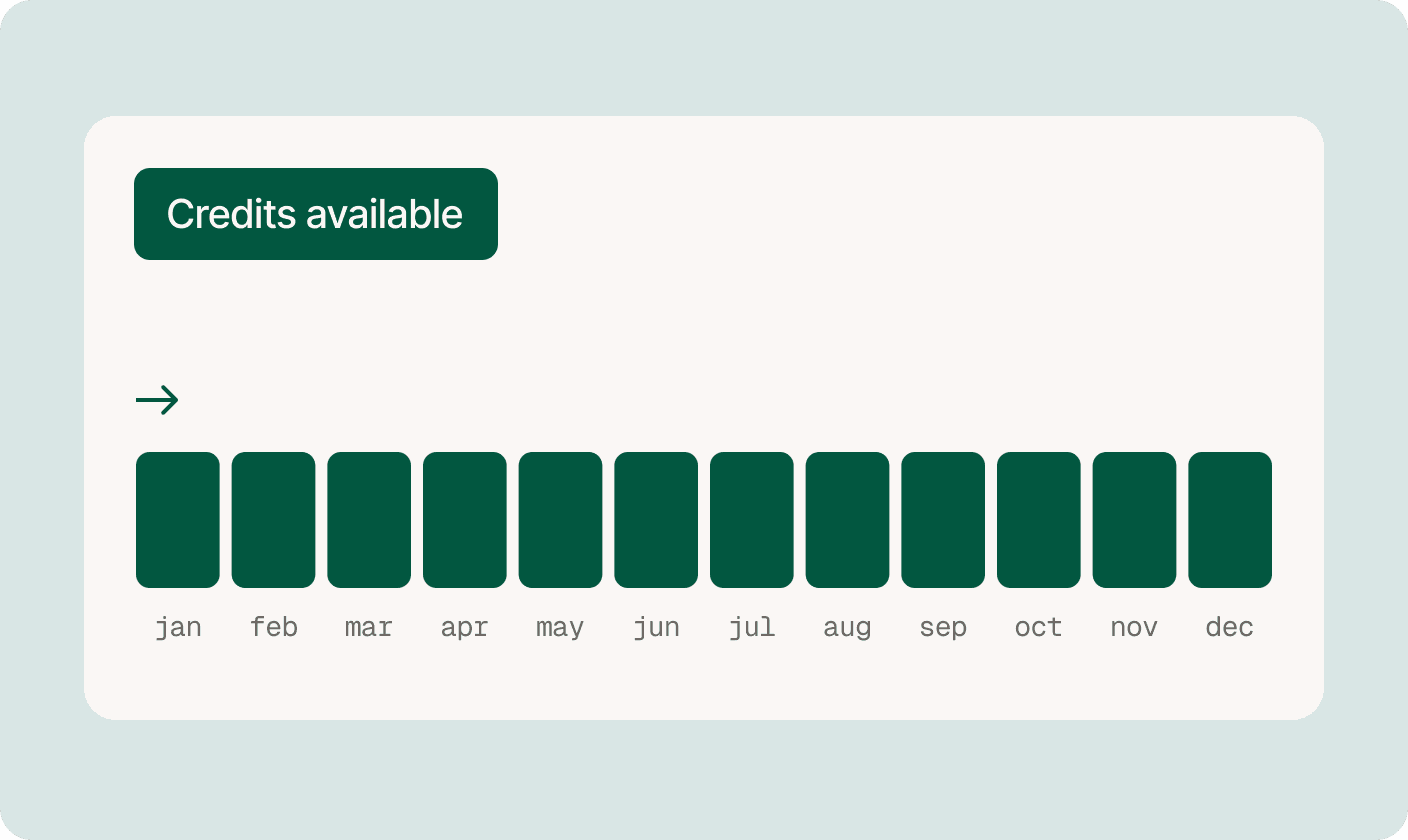The height and width of the screenshot is (840, 1408).
Task: Click the December credit block
Action: click(x=1230, y=520)
